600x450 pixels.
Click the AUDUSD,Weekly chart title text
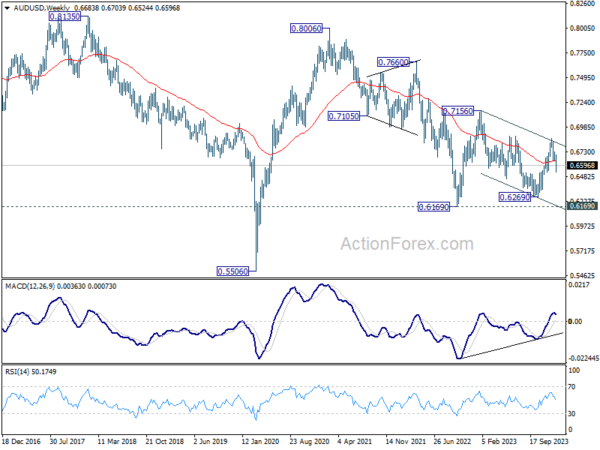coord(42,8)
